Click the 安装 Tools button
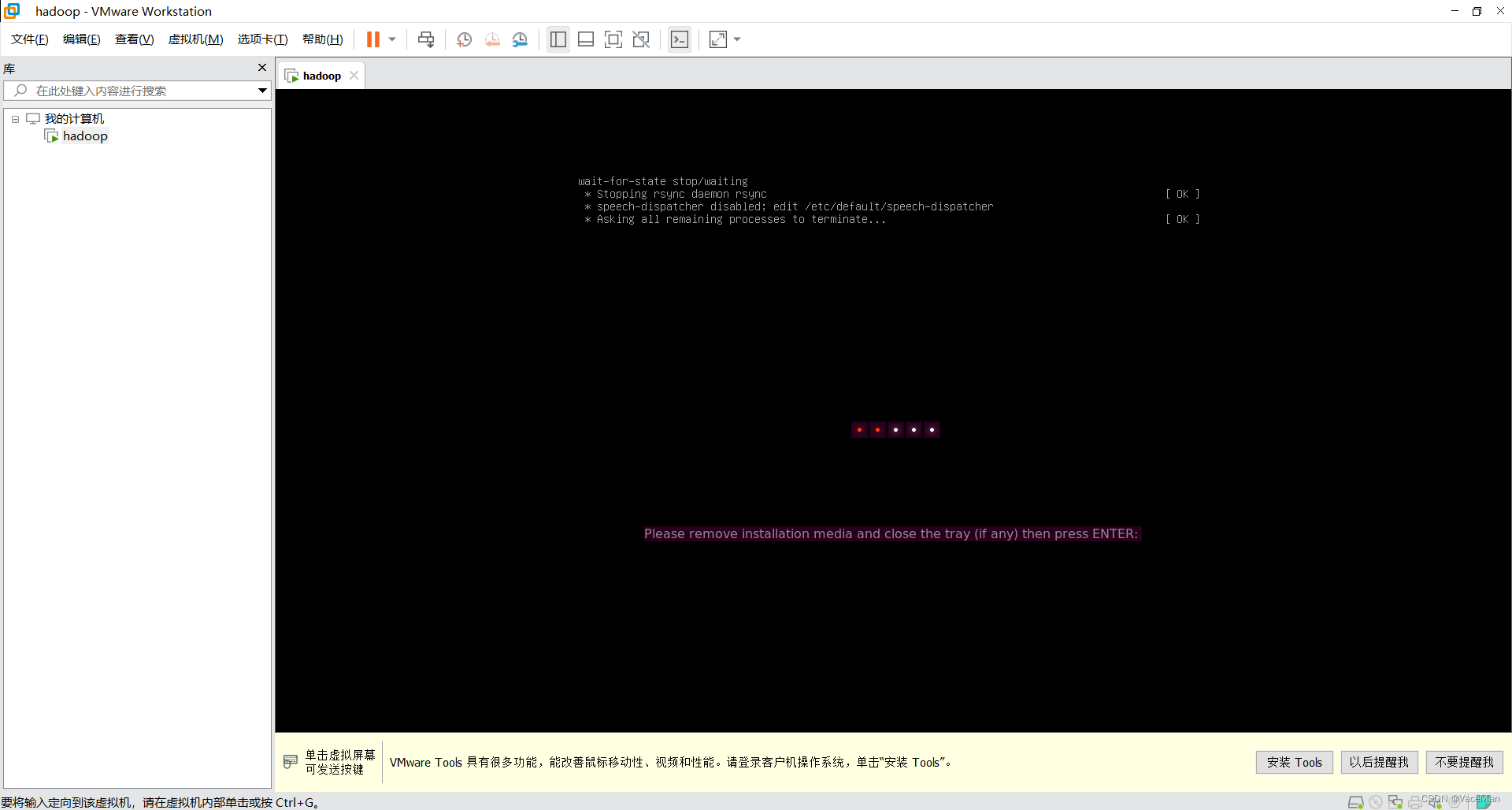 [1294, 762]
